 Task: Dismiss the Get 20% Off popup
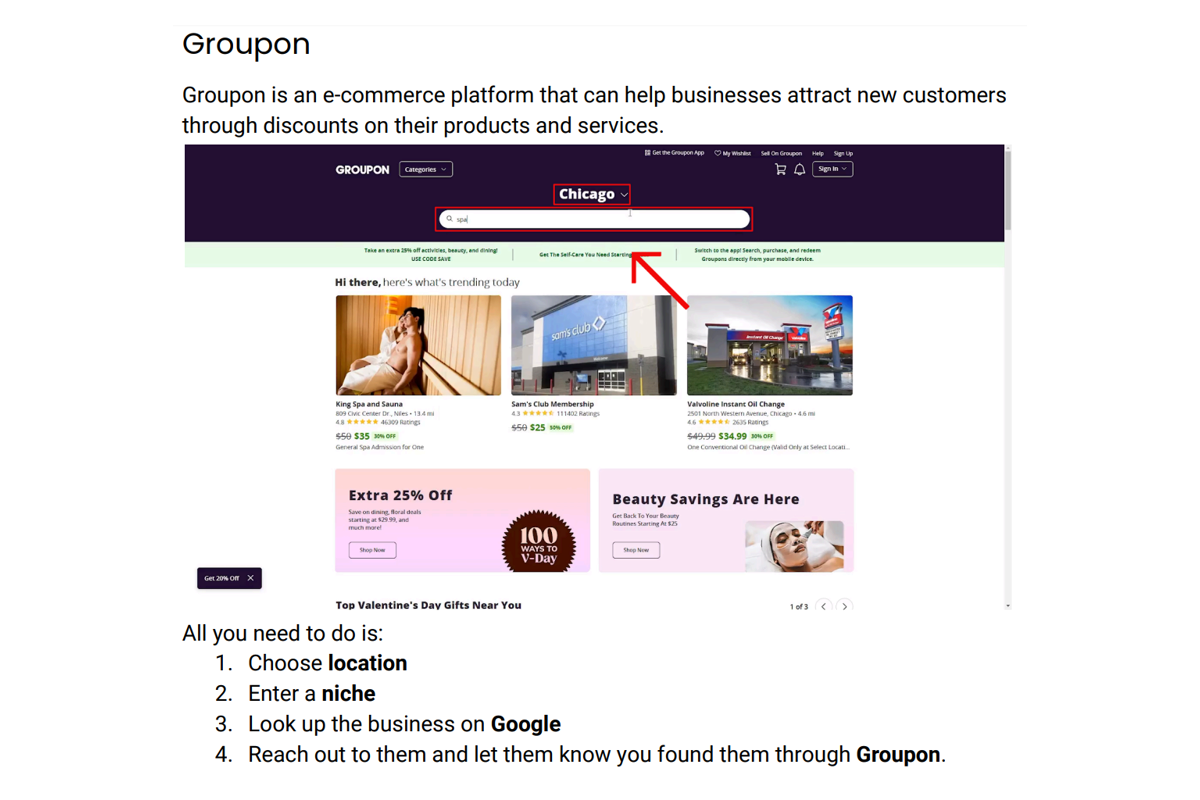pos(251,578)
